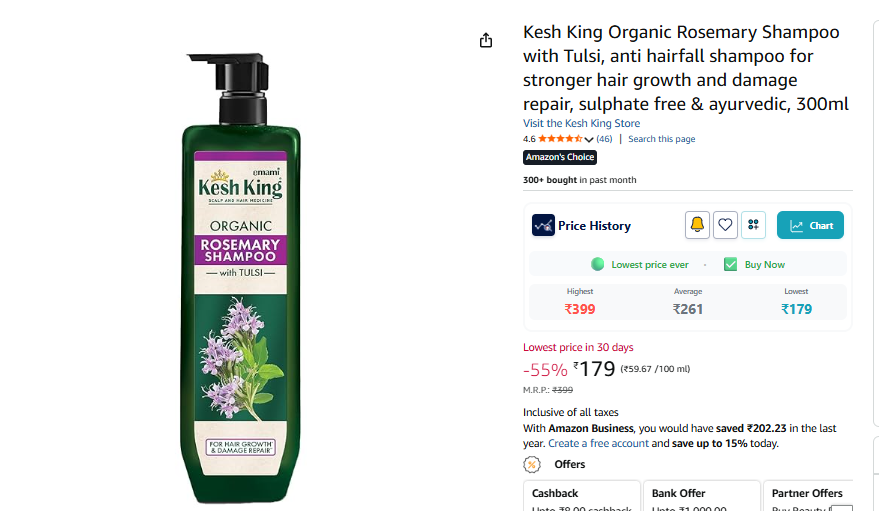Screen dimensions: 879x511
Task: Click the price alert bell icon
Action: click(697, 225)
